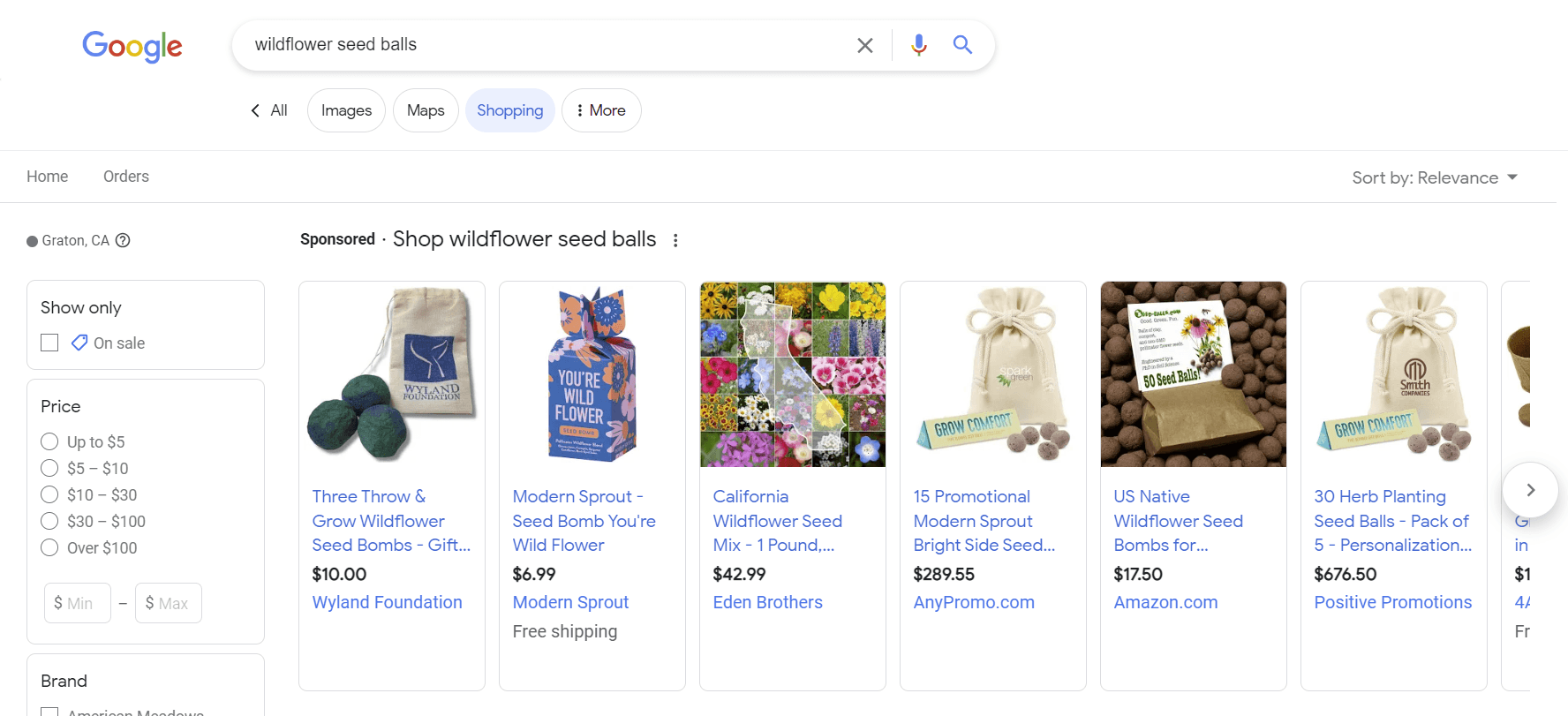
Task: Advance the product carousel with the right arrow
Action: 1530,490
